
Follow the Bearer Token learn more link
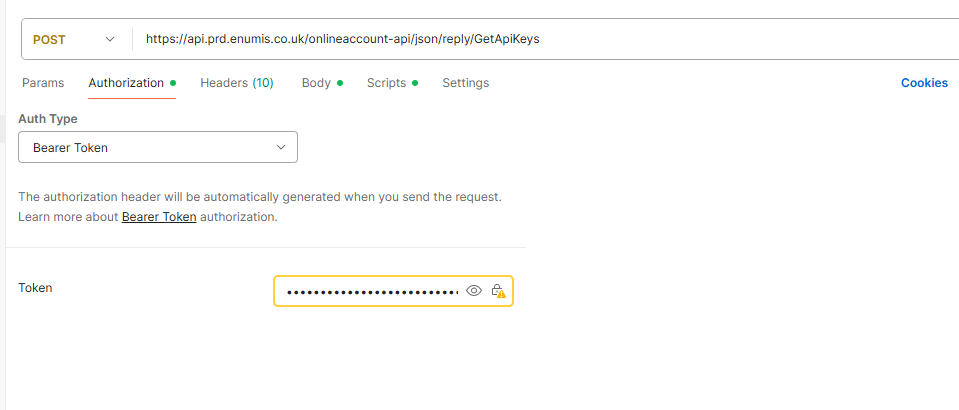pos(159,216)
